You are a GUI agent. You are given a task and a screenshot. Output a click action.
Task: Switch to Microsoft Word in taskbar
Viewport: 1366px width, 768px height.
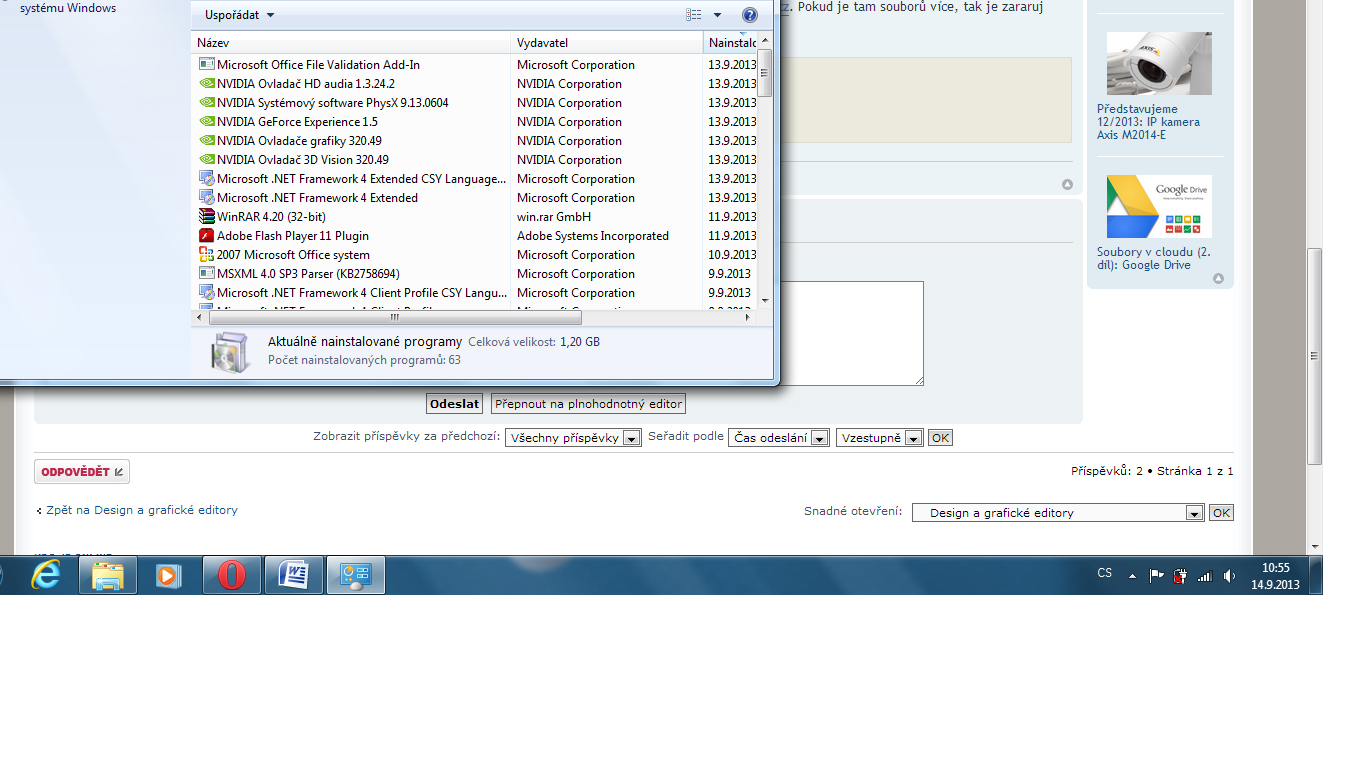point(294,576)
